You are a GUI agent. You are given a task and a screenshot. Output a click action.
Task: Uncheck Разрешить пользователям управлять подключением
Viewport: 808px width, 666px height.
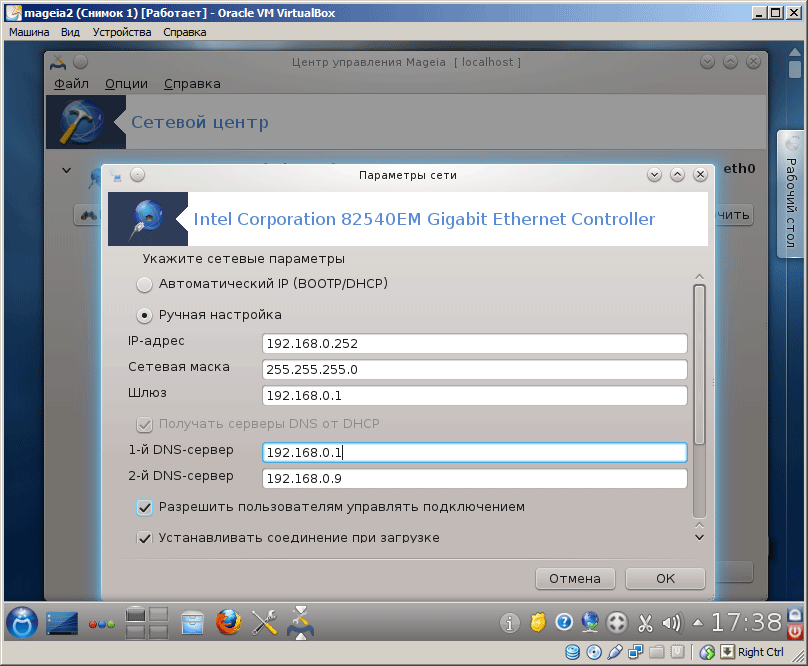click(144, 507)
